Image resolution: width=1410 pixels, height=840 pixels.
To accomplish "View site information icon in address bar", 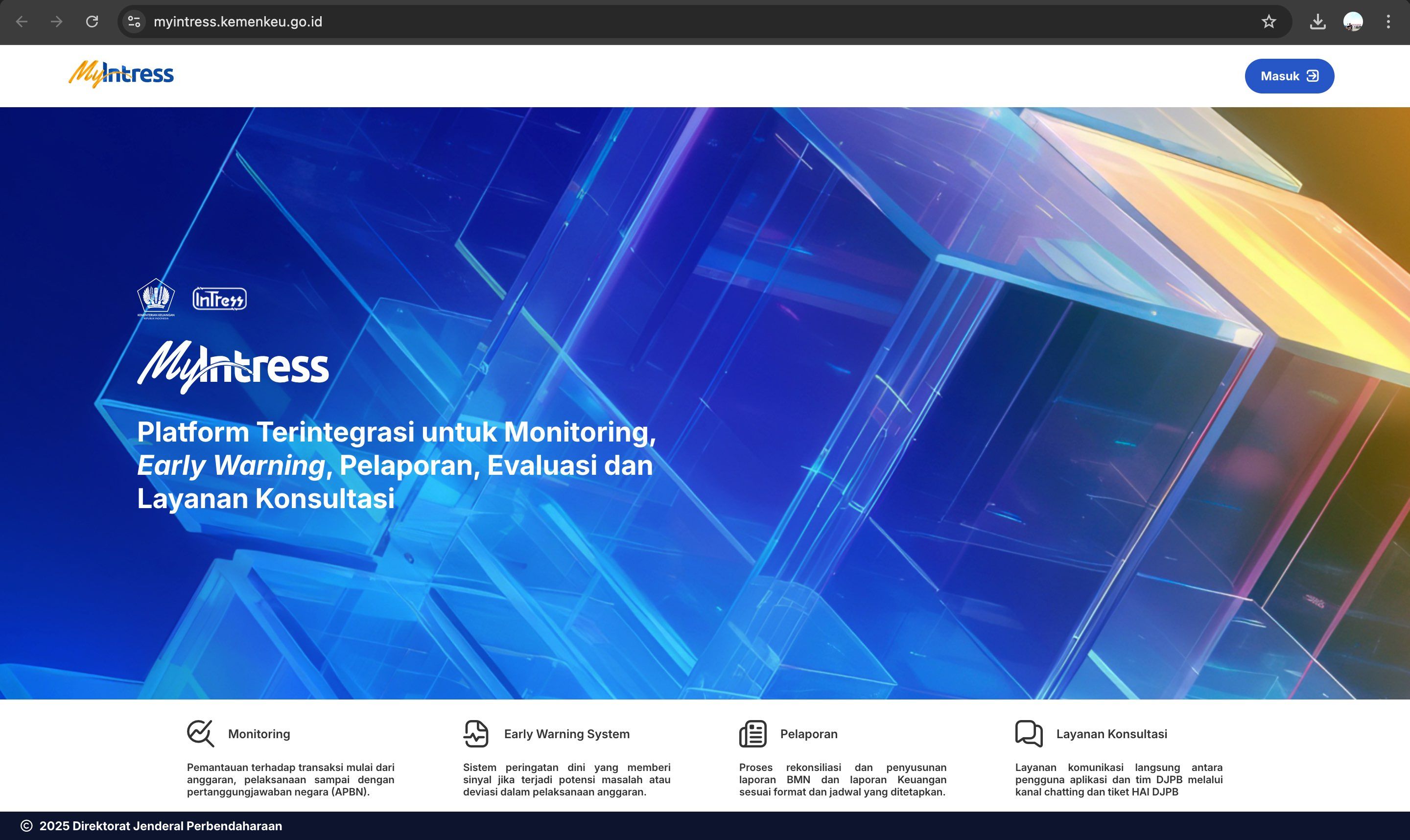I will (134, 22).
